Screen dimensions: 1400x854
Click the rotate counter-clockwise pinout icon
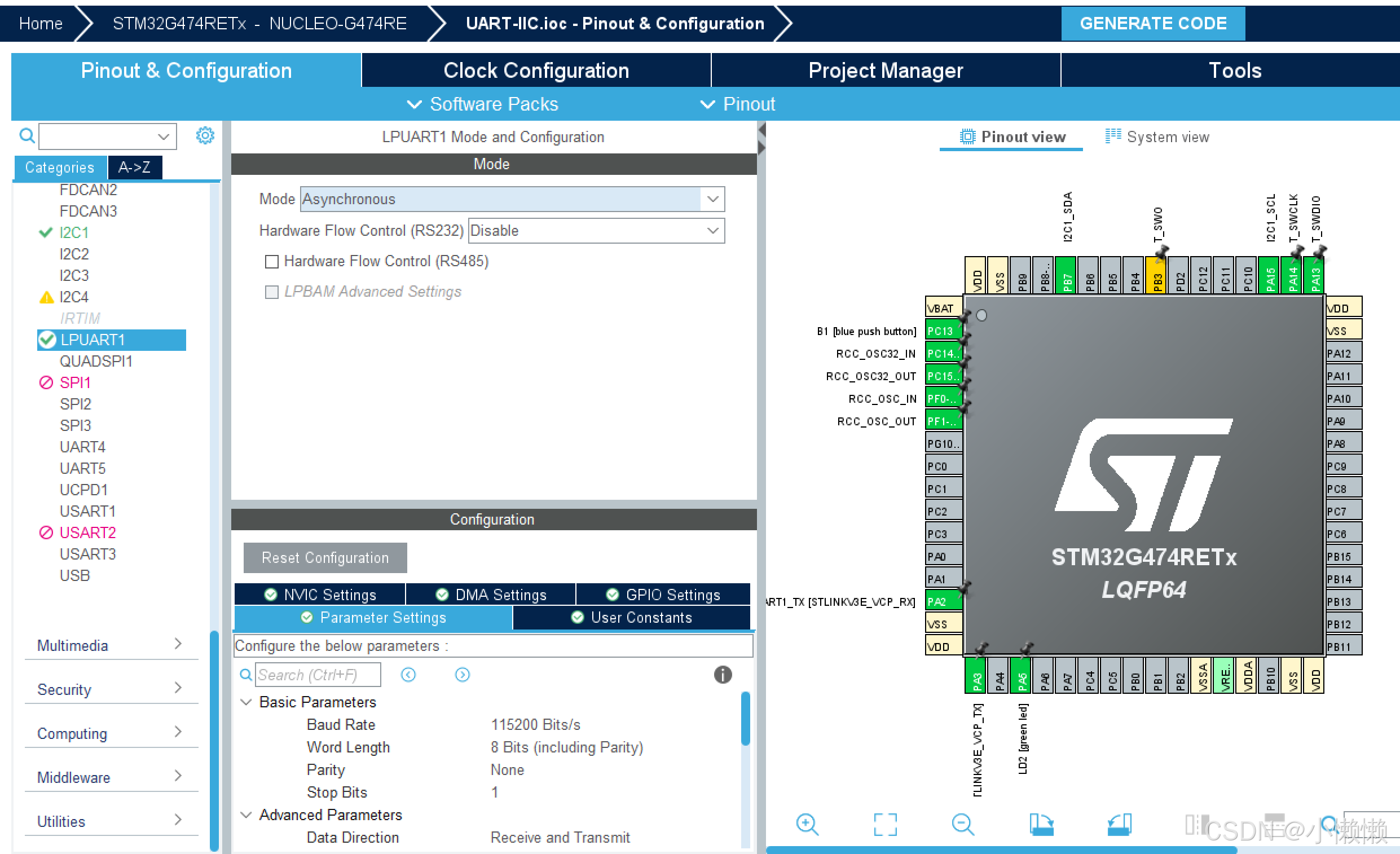point(1119,825)
